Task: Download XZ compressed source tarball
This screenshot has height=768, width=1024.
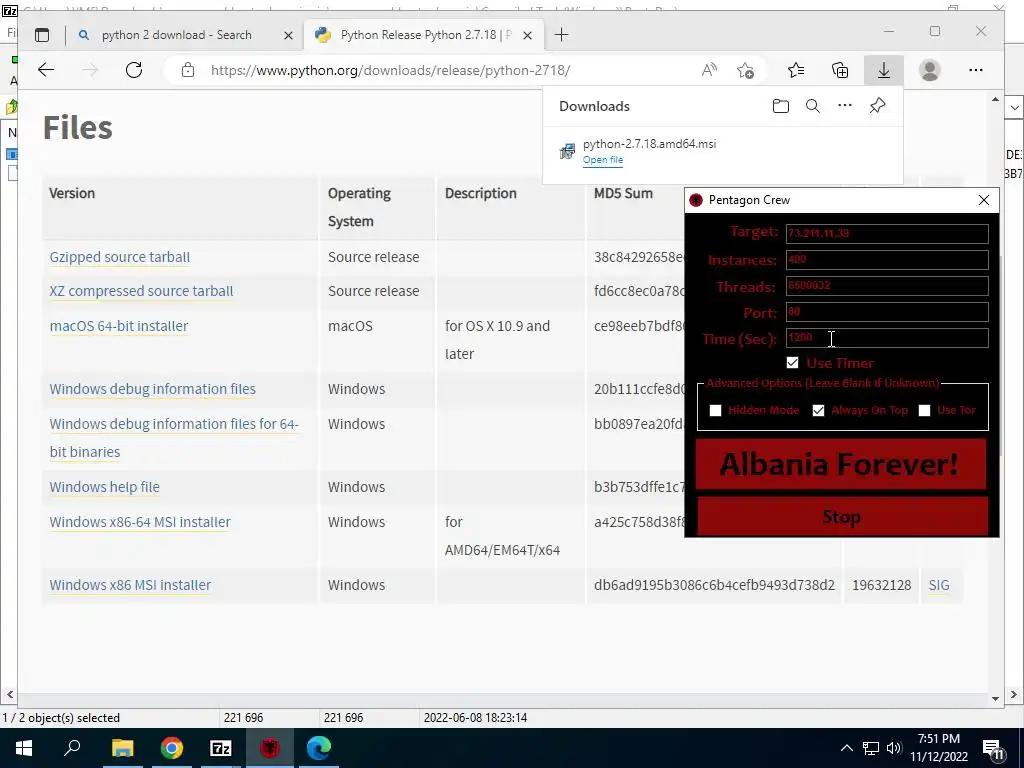Action: point(141,291)
